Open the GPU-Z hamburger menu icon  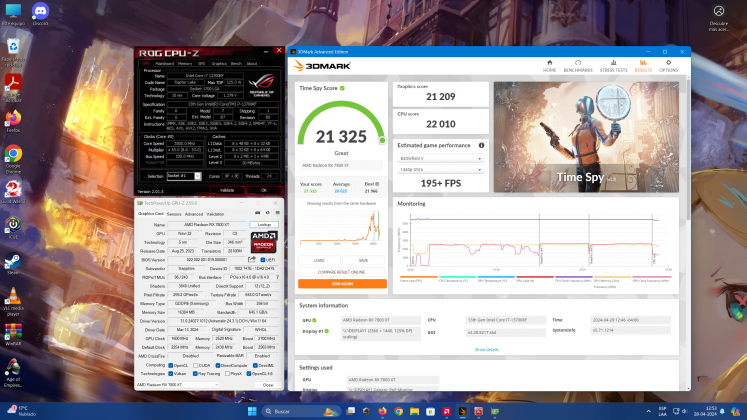[277, 213]
